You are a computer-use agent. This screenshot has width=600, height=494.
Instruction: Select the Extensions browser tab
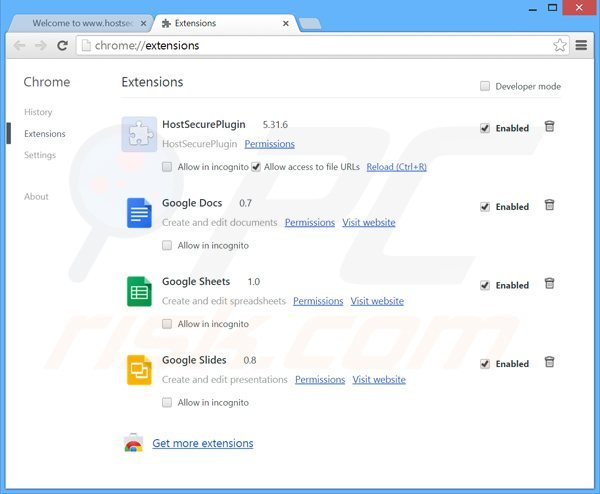pyautogui.click(x=226, y=23)
